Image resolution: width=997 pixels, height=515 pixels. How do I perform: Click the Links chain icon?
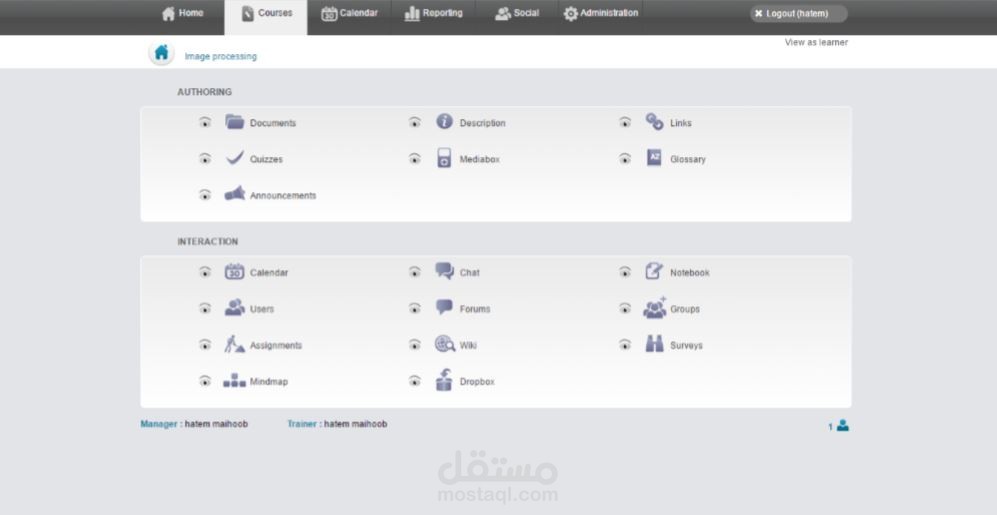coord(654,121)
